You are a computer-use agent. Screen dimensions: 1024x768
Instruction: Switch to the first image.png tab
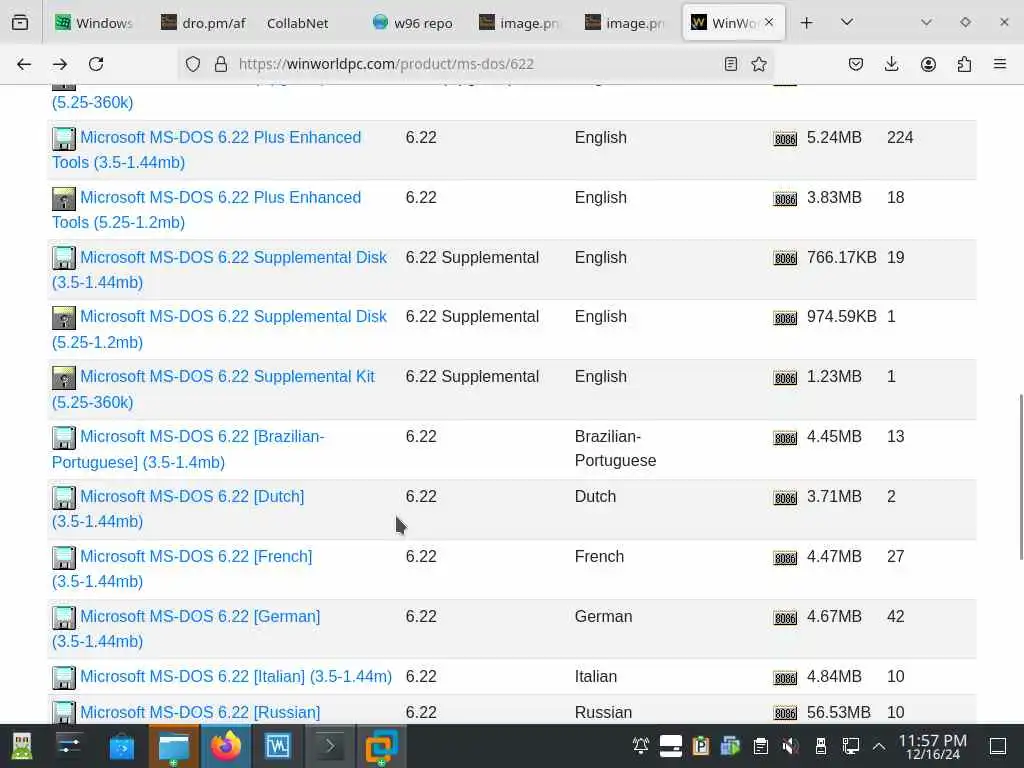pyautogui.click(x=520, y=23)
